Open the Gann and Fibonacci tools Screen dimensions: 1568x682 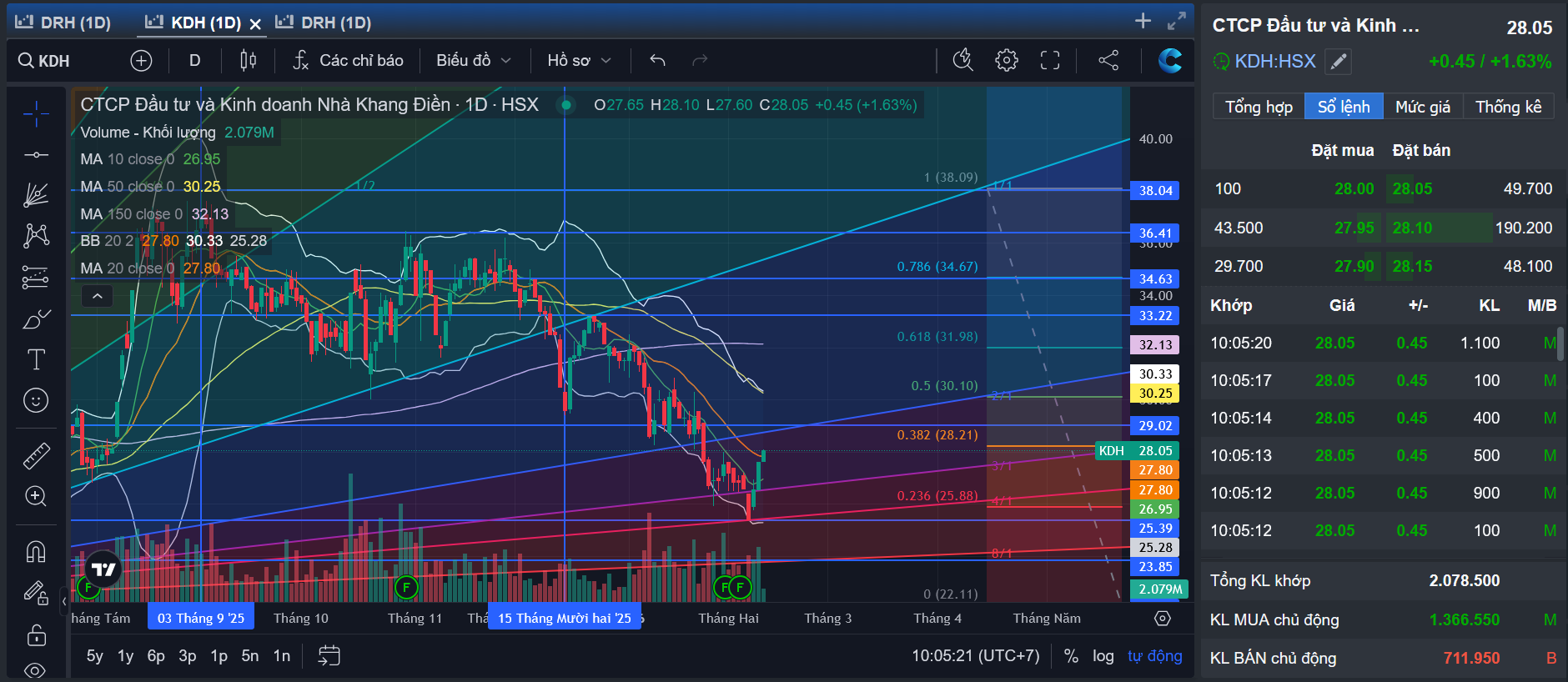36,195
